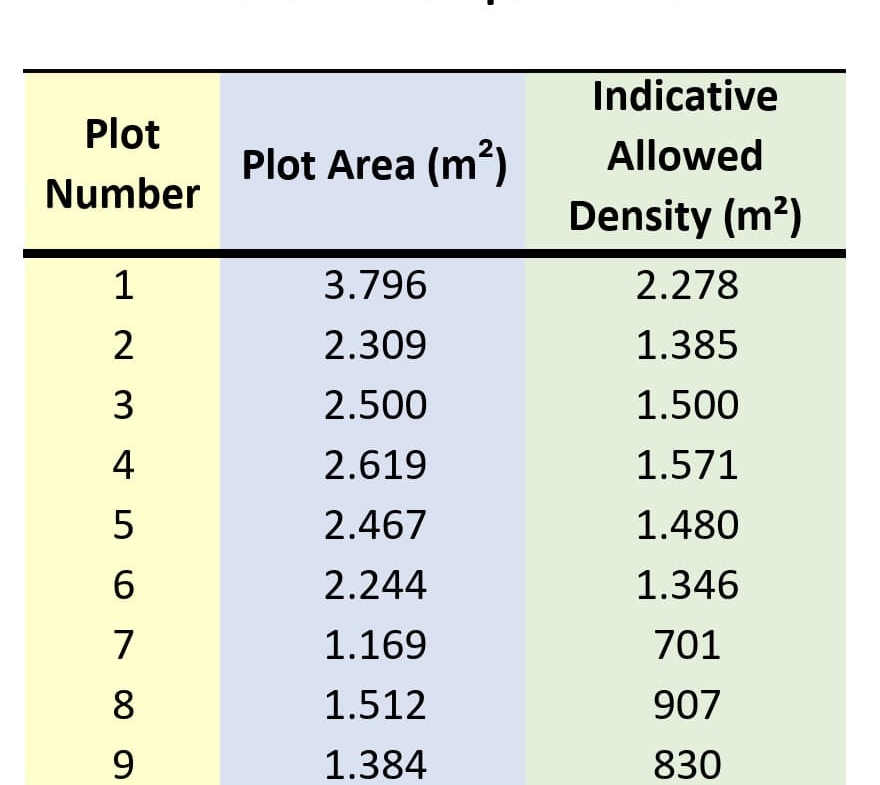Click allowed density value 1.346

click(x=687, y=586)
